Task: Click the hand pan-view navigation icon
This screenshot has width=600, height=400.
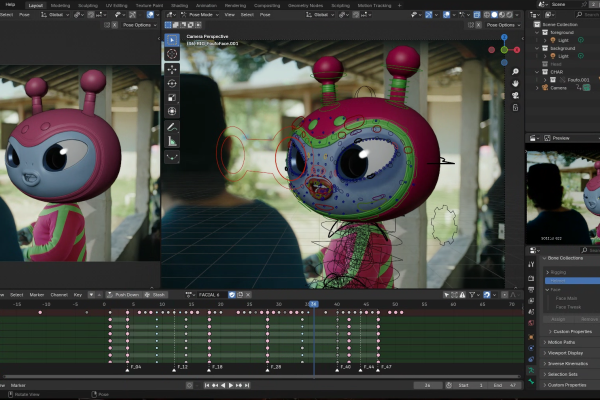Action: (x=515, y=83)
